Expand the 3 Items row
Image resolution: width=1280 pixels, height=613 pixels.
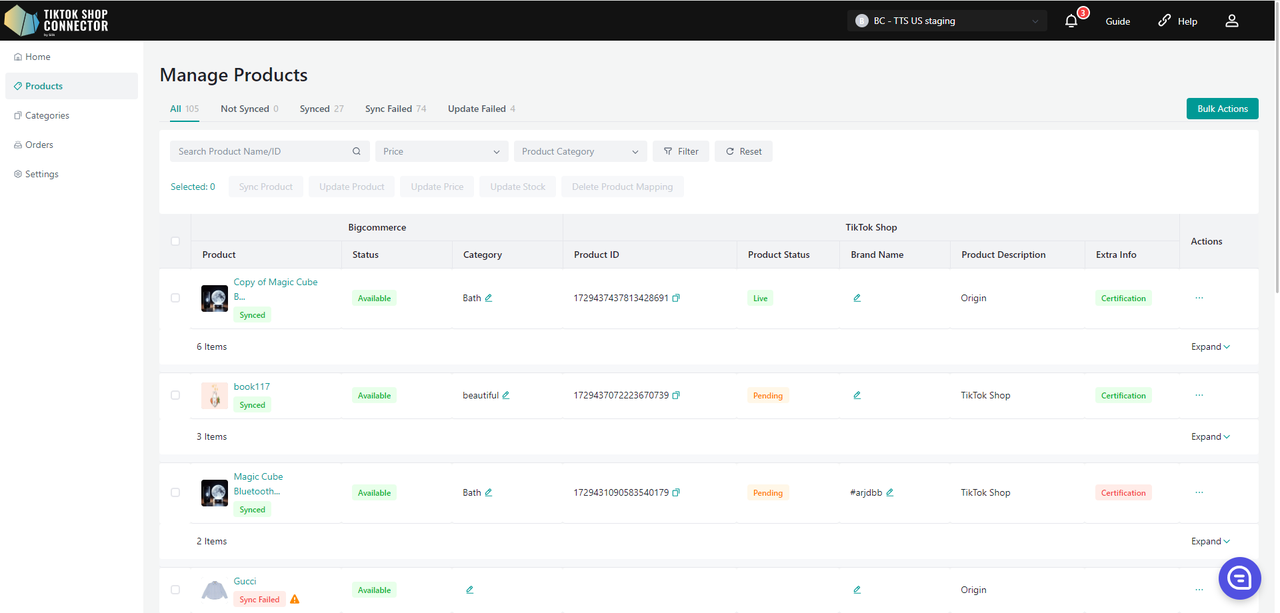(x=1210, y=437)
